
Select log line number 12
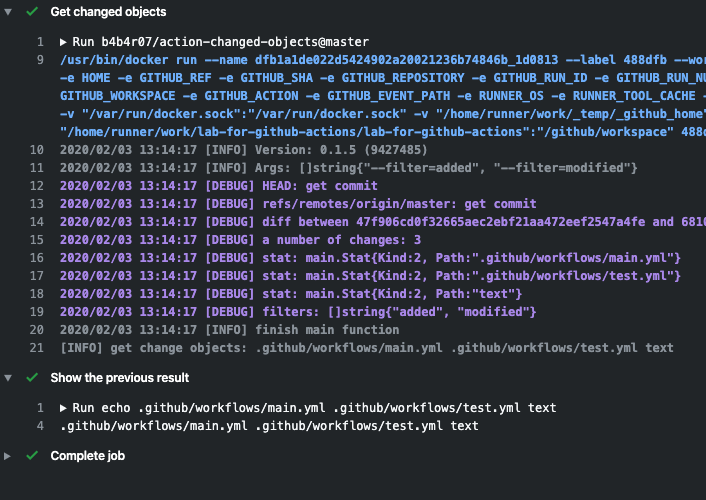[x=37, y=186]
